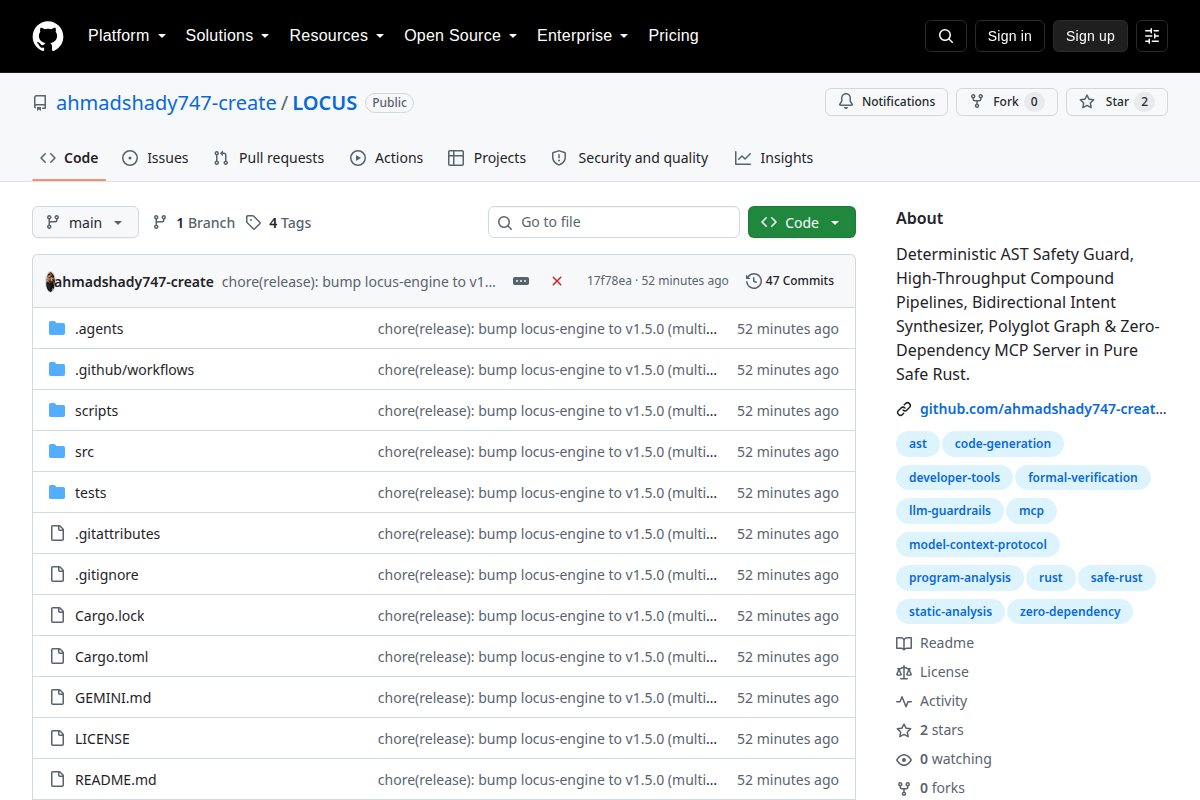Image resolution: width=1200 pixels, height=800 pixels.
Task: Click the Sign in button
Action: (x=1010, y=36)
